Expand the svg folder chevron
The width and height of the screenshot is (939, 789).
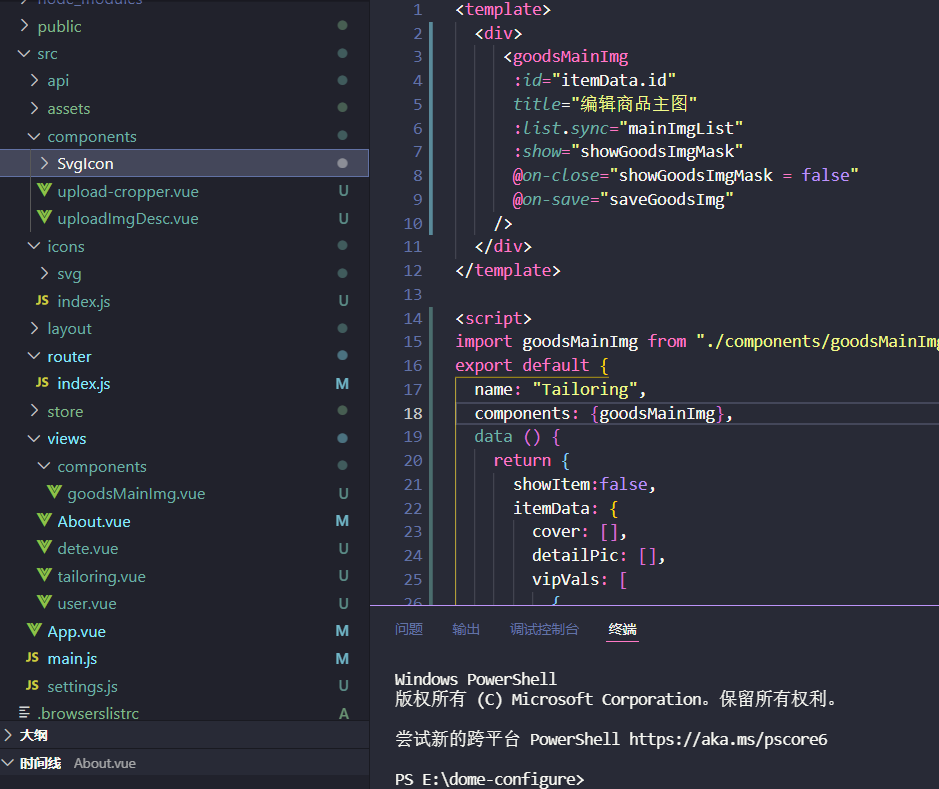(x=44, y=274)
